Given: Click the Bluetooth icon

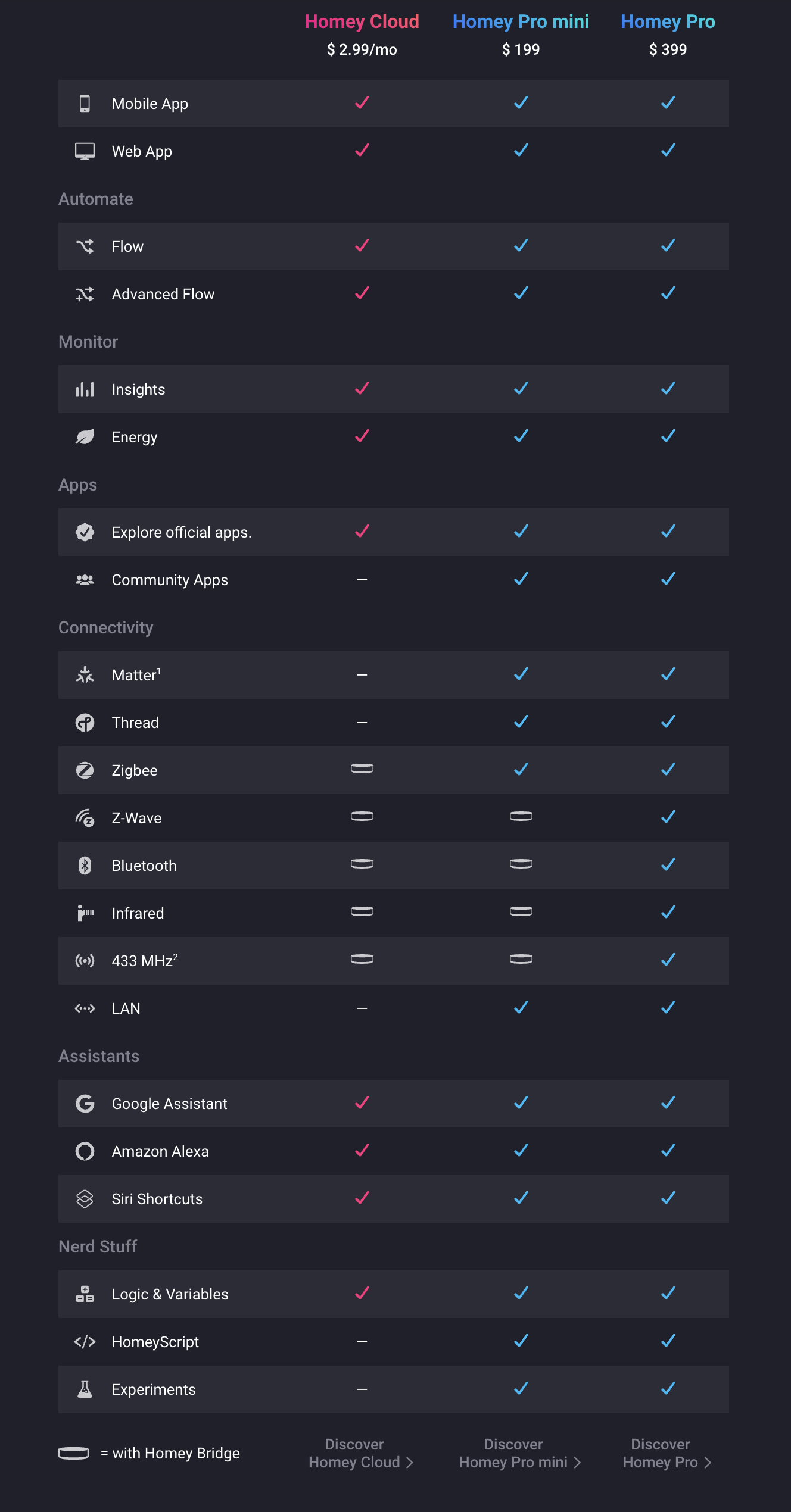Looking at the screenshot, I should point(85,866).
